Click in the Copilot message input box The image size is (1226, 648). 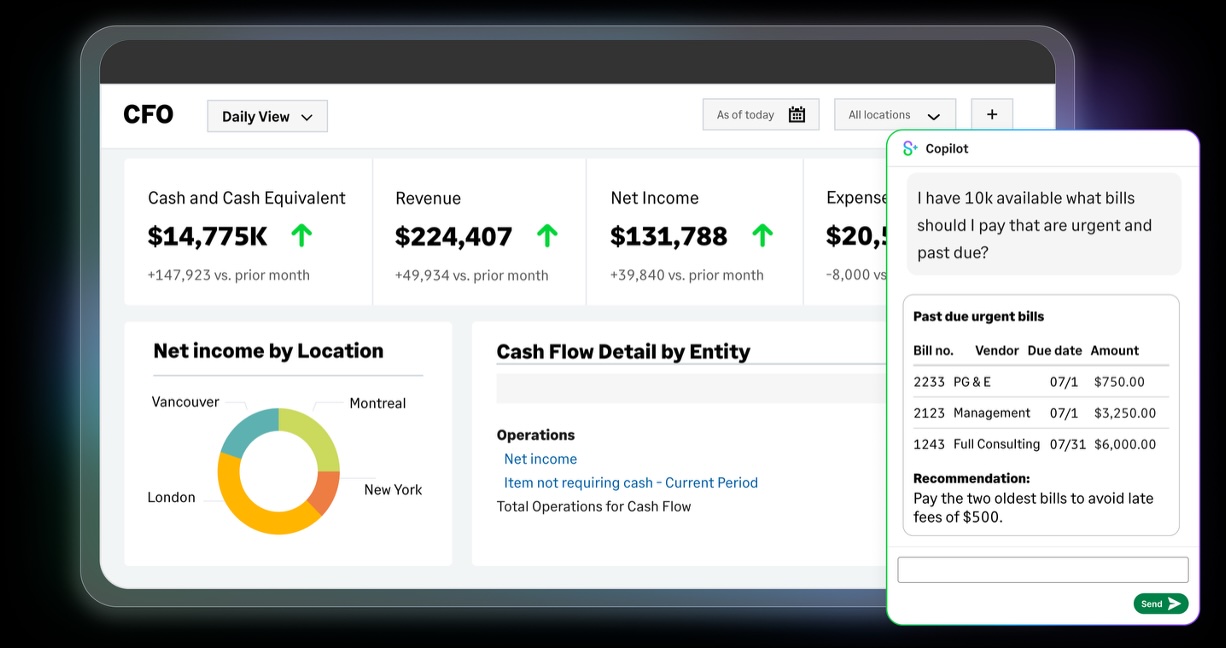[x=1042, y=570]
